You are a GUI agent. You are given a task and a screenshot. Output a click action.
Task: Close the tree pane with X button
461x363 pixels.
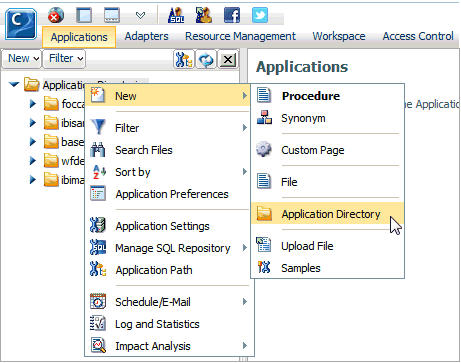click(228, 60)
